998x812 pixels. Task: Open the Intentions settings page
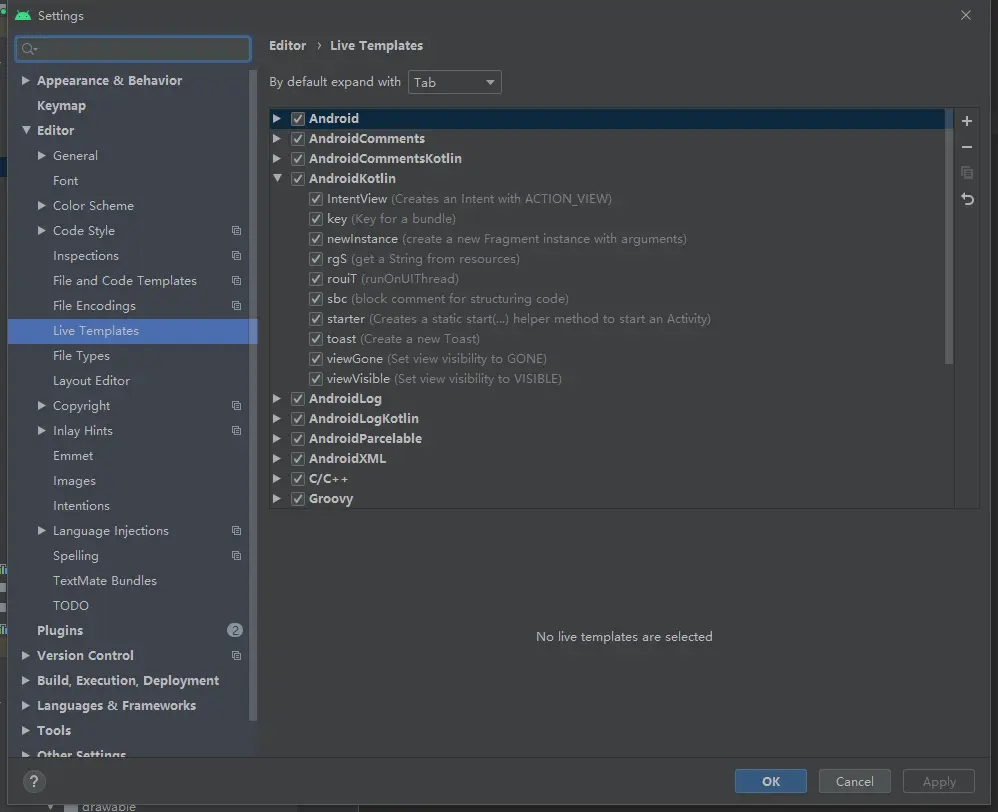[81, 505]
